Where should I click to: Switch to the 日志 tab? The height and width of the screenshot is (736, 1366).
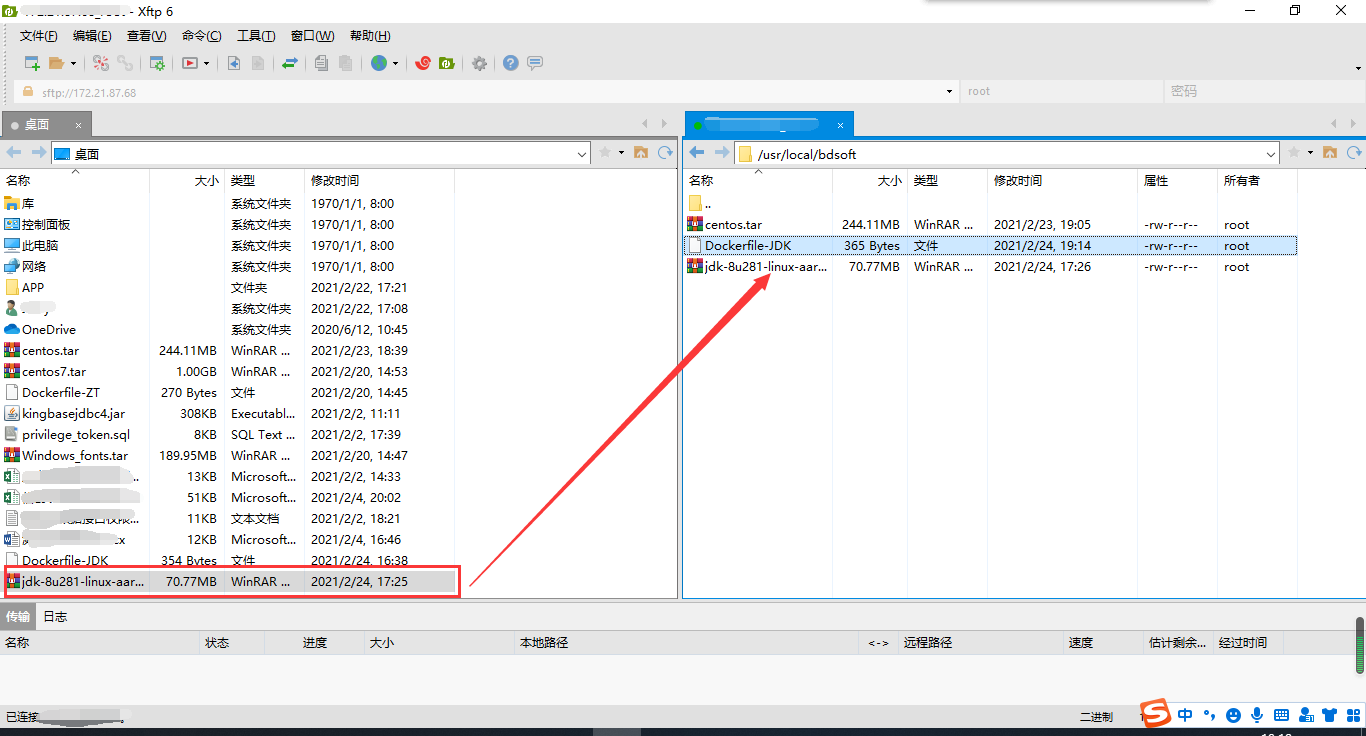point(55,616)
